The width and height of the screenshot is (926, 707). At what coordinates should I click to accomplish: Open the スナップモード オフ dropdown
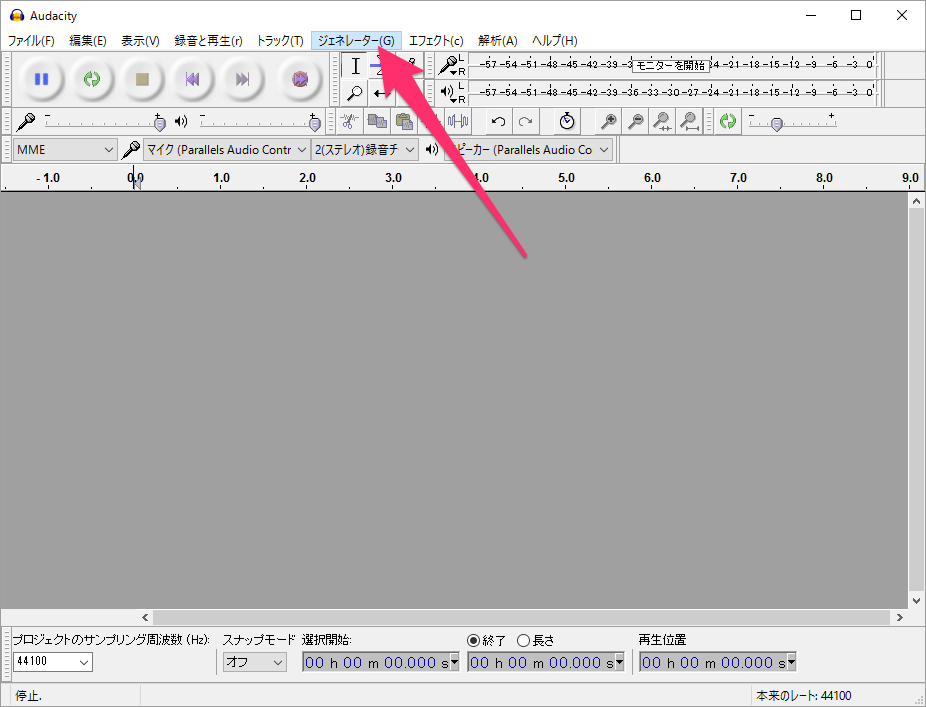255,662
